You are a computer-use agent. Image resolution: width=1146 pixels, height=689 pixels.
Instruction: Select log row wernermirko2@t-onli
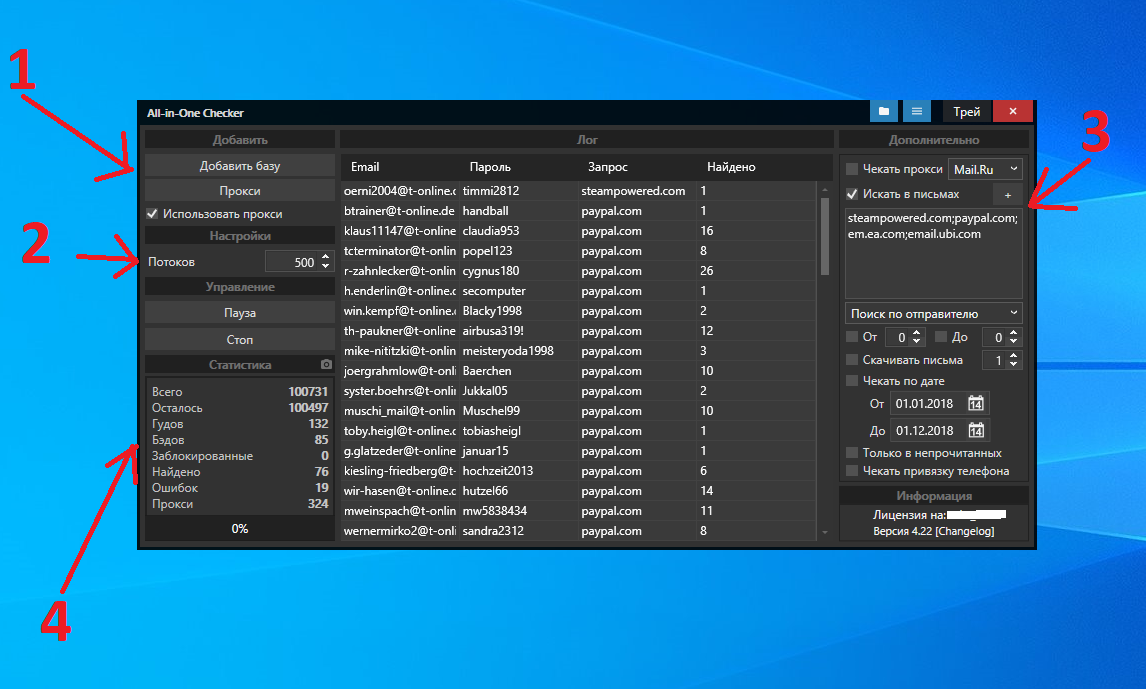click(x=578, y=531)
